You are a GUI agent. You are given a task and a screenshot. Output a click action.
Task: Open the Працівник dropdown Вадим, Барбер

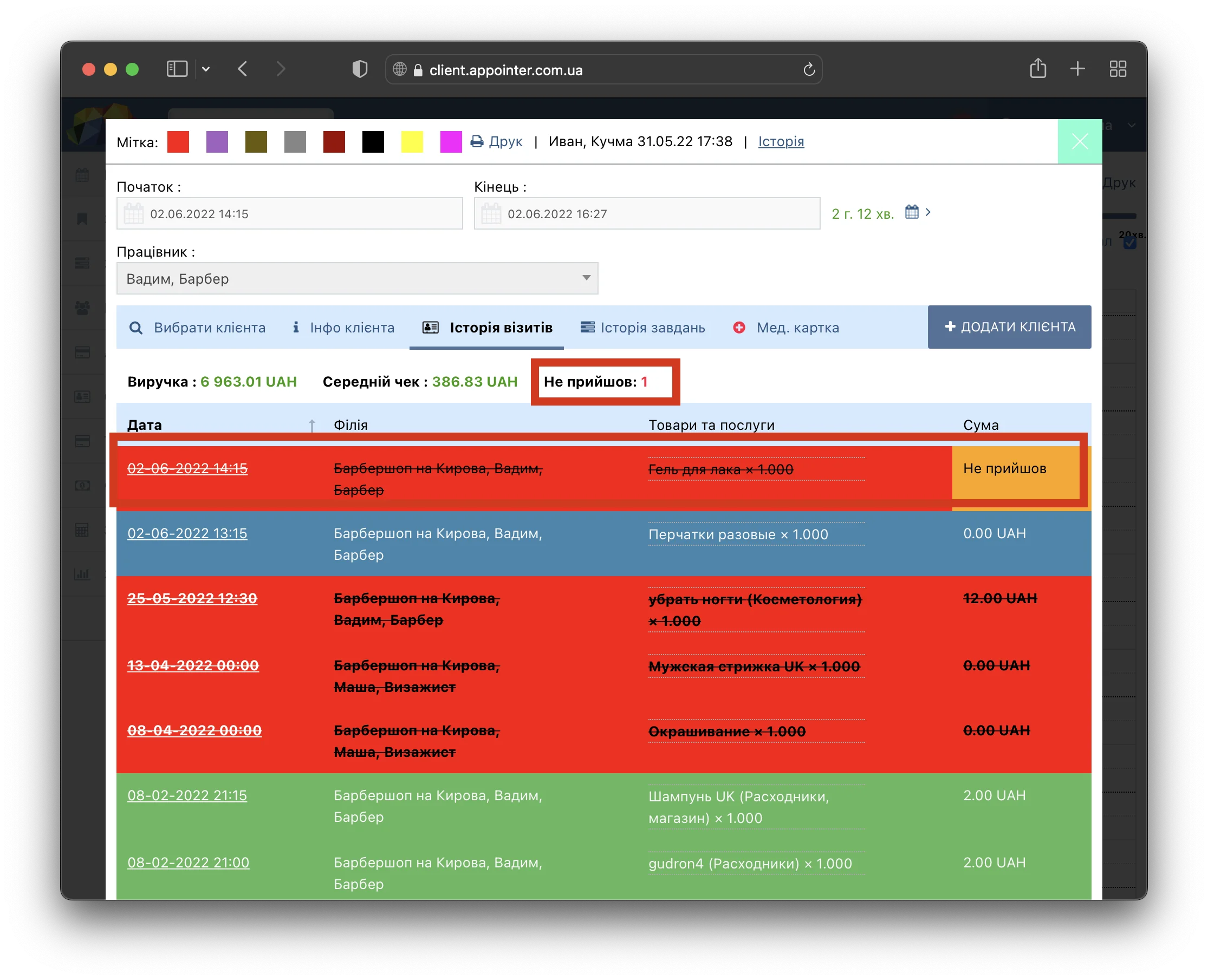click(x=357, y=278)
